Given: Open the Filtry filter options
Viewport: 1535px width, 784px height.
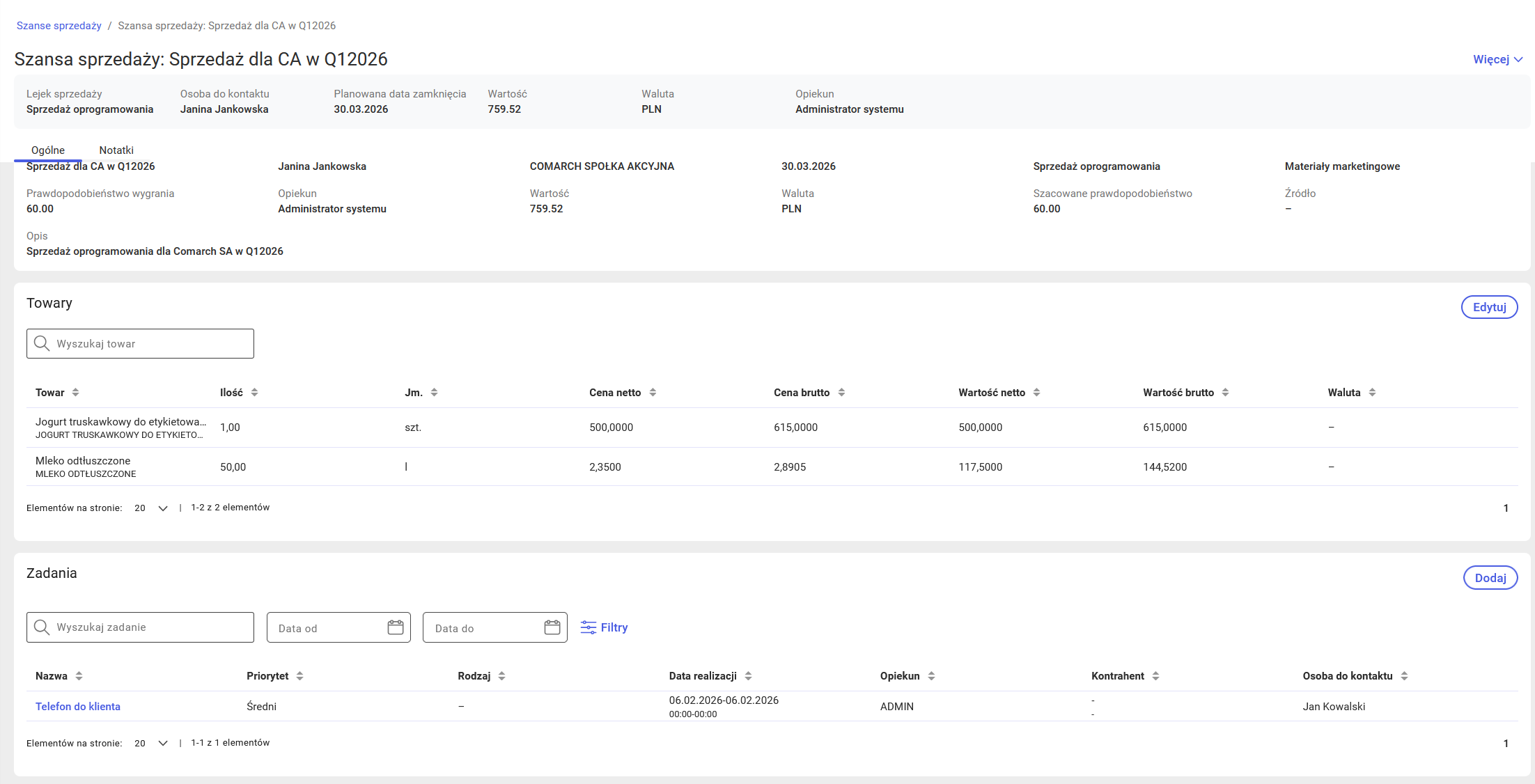Looking at the screenshot, I should click(x=604, y=627).
